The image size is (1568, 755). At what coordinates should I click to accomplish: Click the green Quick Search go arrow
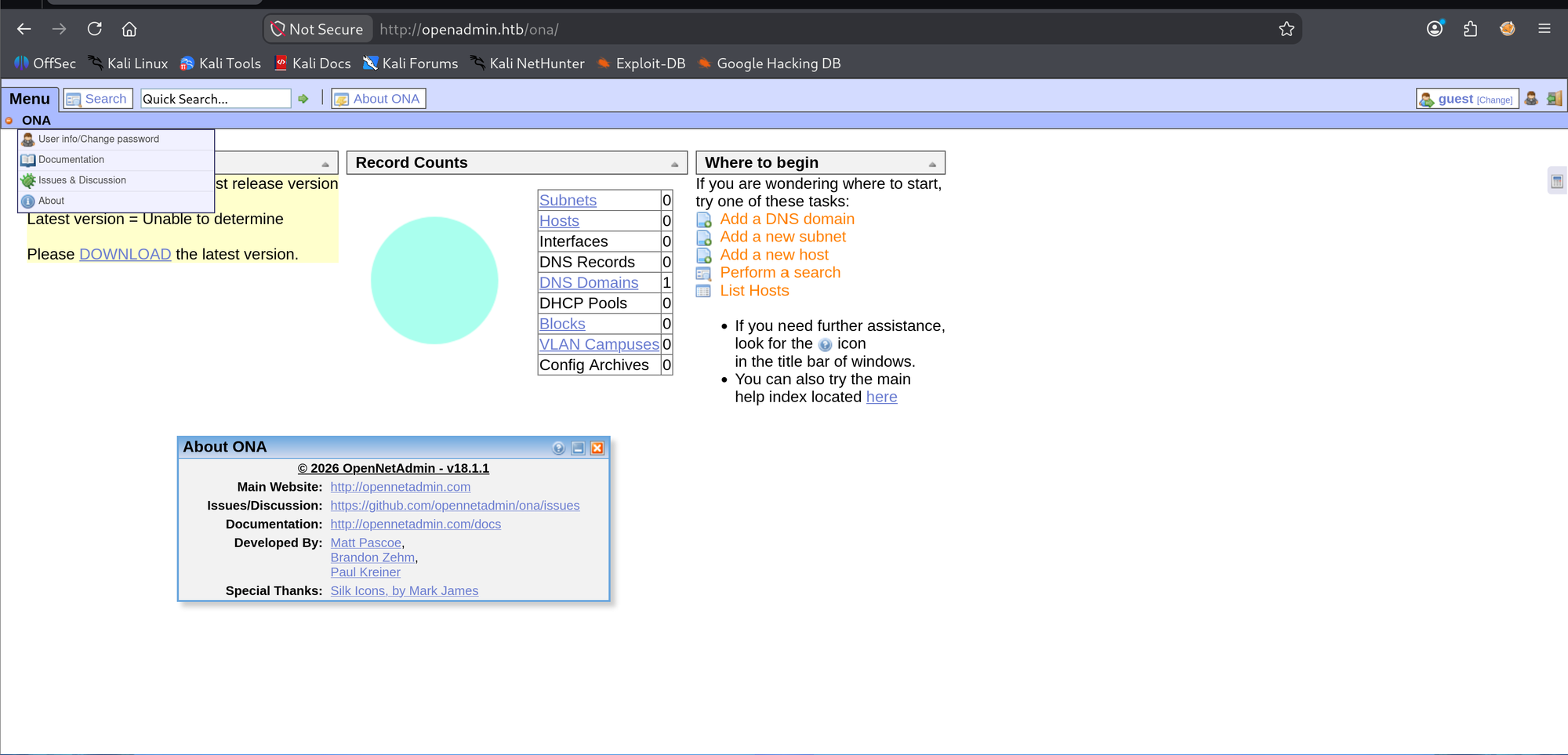click(x=303, y=99)
